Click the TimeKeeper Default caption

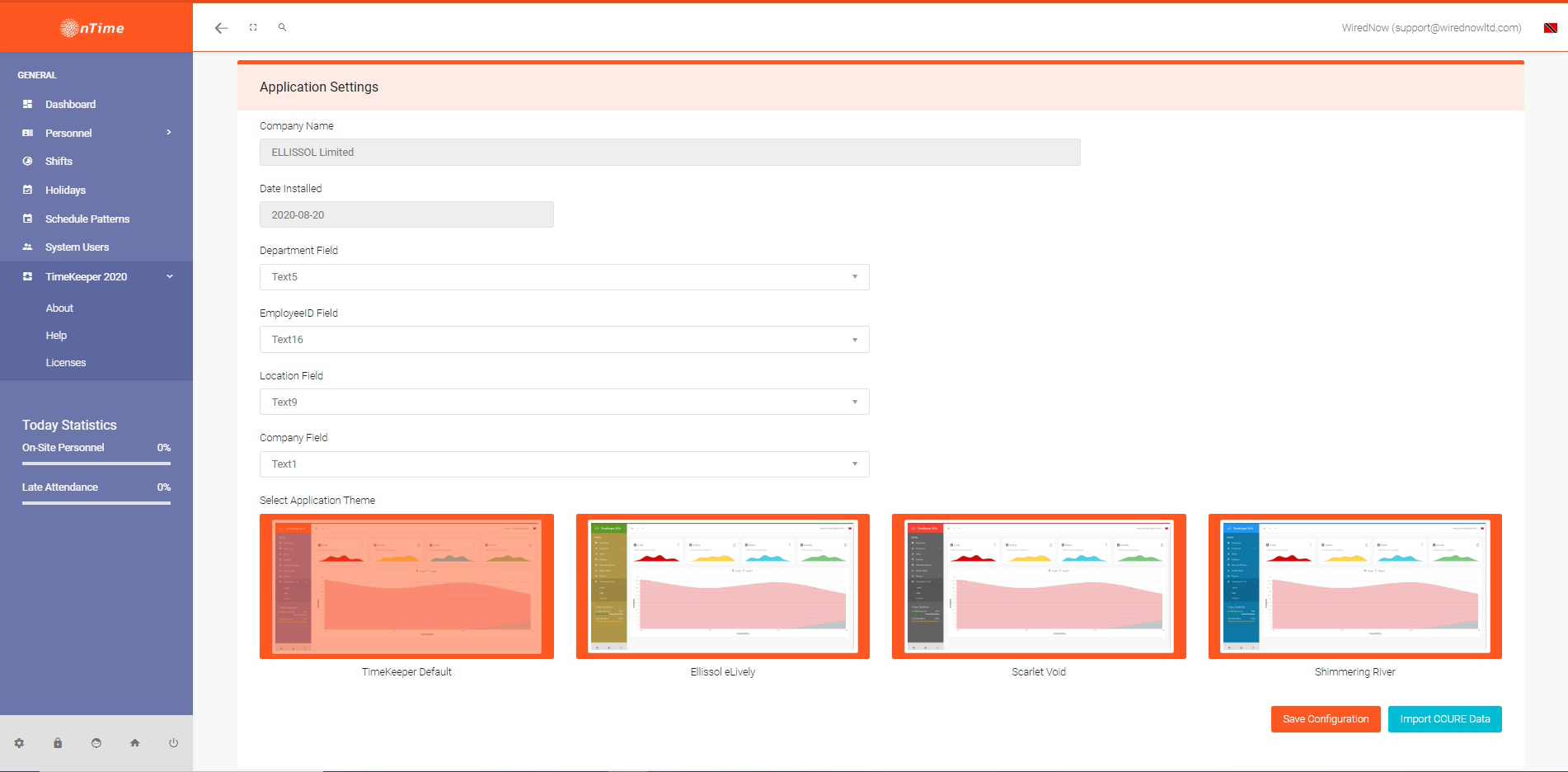pos(406,672)
